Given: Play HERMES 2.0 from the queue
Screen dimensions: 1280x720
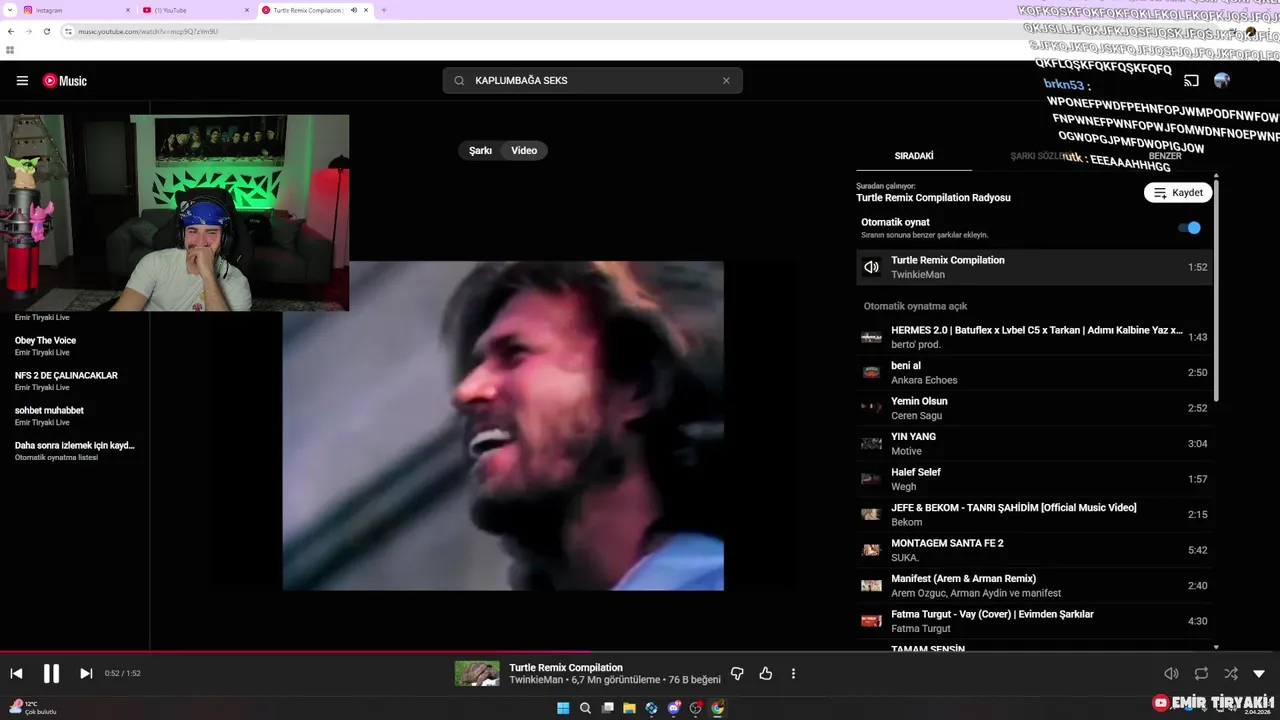Looking at the screenshot, I should [1035, 337].
